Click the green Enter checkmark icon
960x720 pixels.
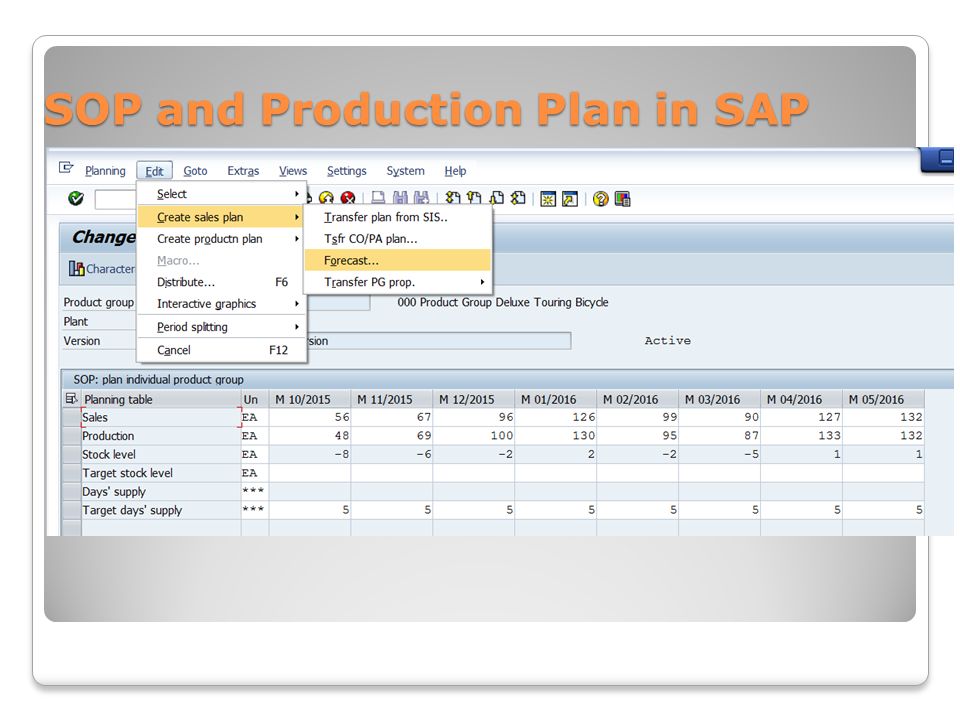click(76, 198)
